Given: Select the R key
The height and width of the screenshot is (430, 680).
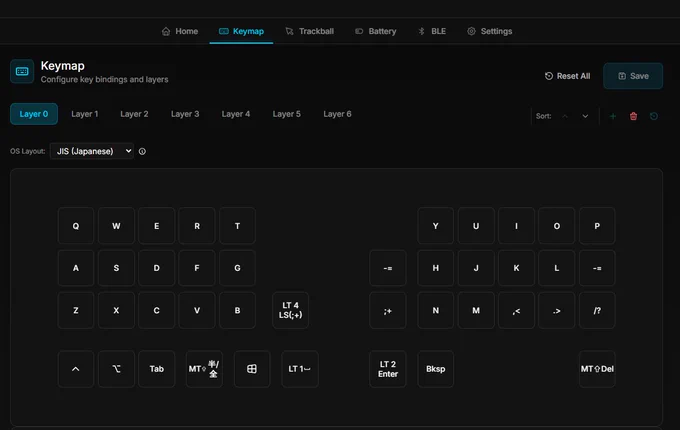Looking at the screenshot, I should click(x=197, y=226).
